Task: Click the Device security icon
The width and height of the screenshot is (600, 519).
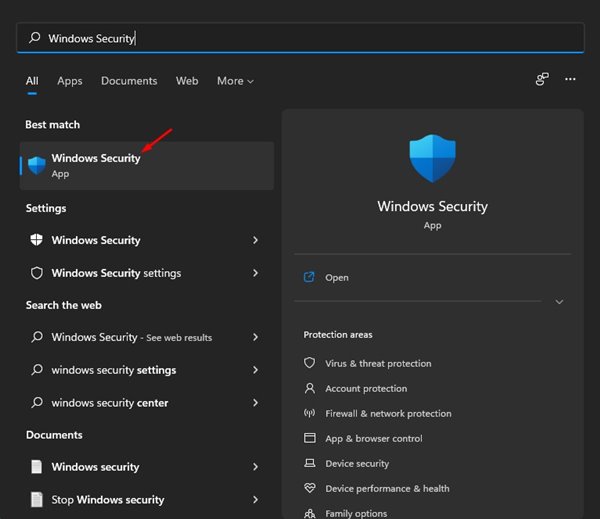Action: [309, 464]
